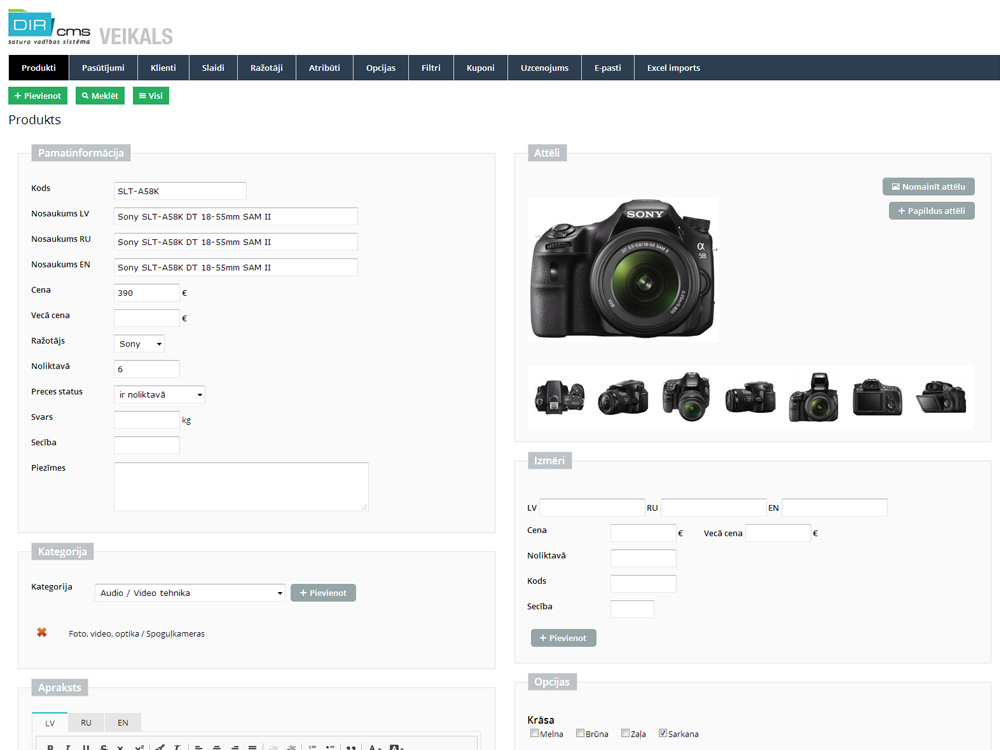Switch to the RU description tab
Viewport: 1000px width, 750px height.
coord(86,723)
